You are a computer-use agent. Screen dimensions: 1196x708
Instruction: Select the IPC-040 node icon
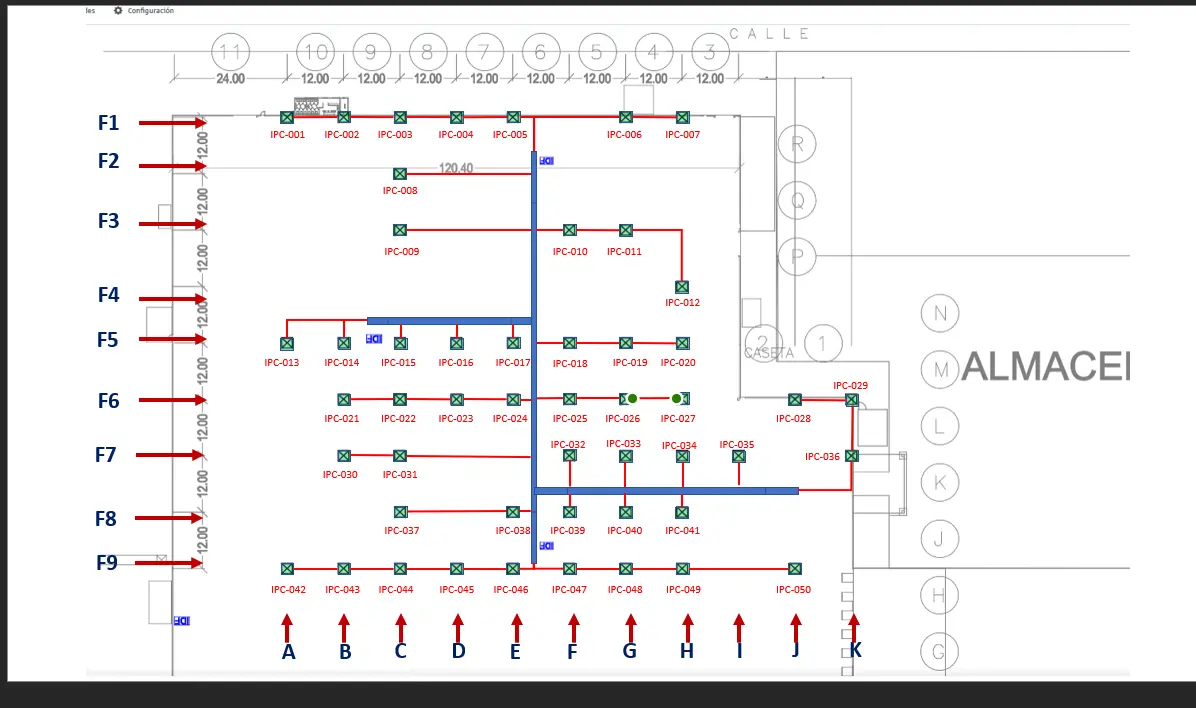click(x=625, y=512)
